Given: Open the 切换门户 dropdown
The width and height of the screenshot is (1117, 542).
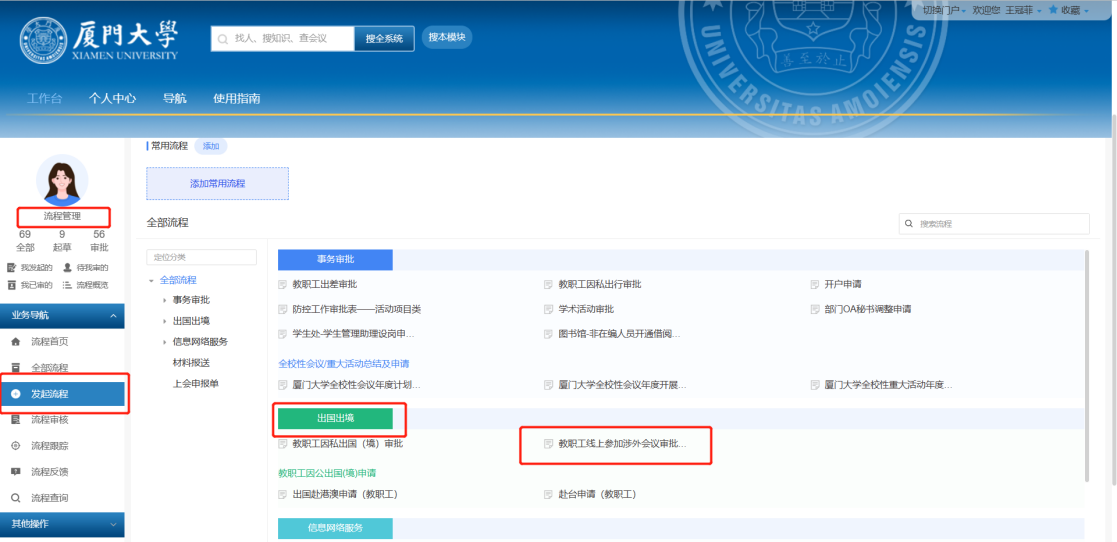Looking at the screenshot, I should click(942, 10).
